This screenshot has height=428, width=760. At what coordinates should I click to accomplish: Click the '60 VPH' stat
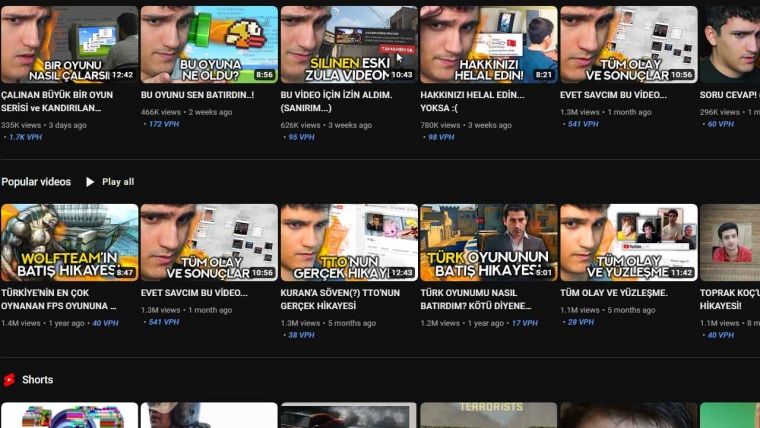coord(721,124)
